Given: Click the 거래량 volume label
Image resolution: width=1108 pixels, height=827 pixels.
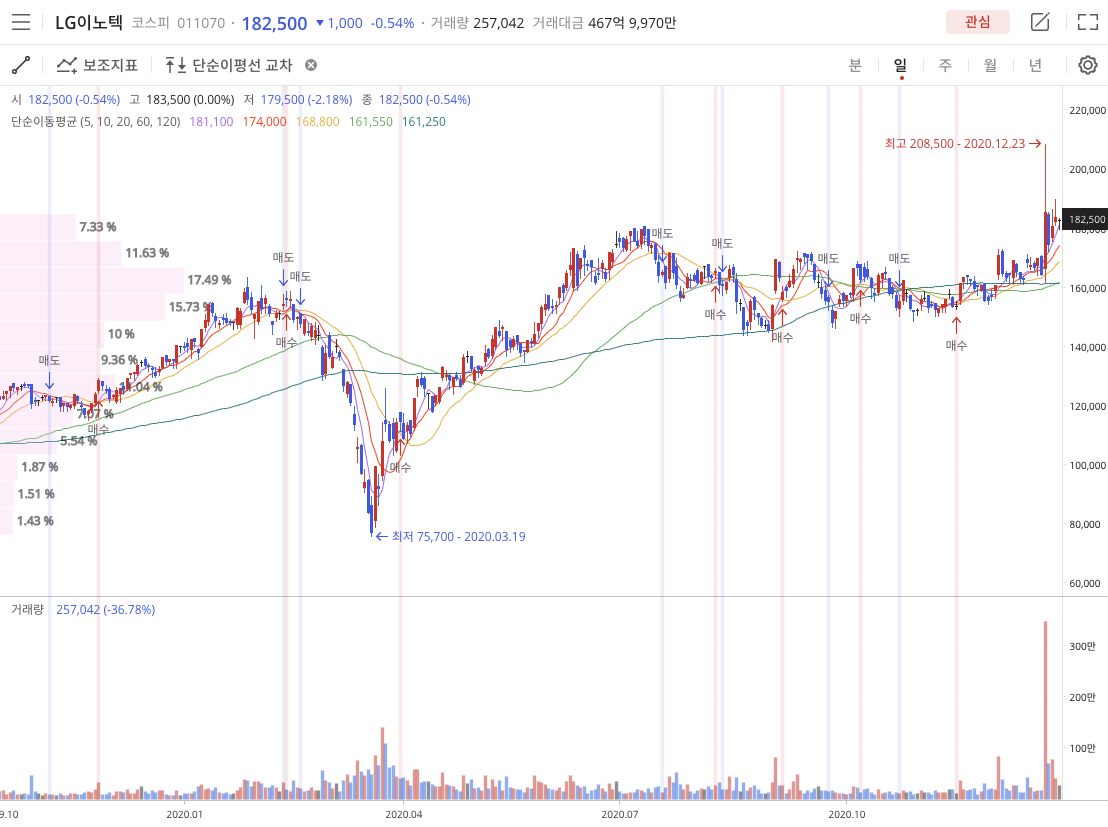Looking at the screenshot, I should [28, 609].
